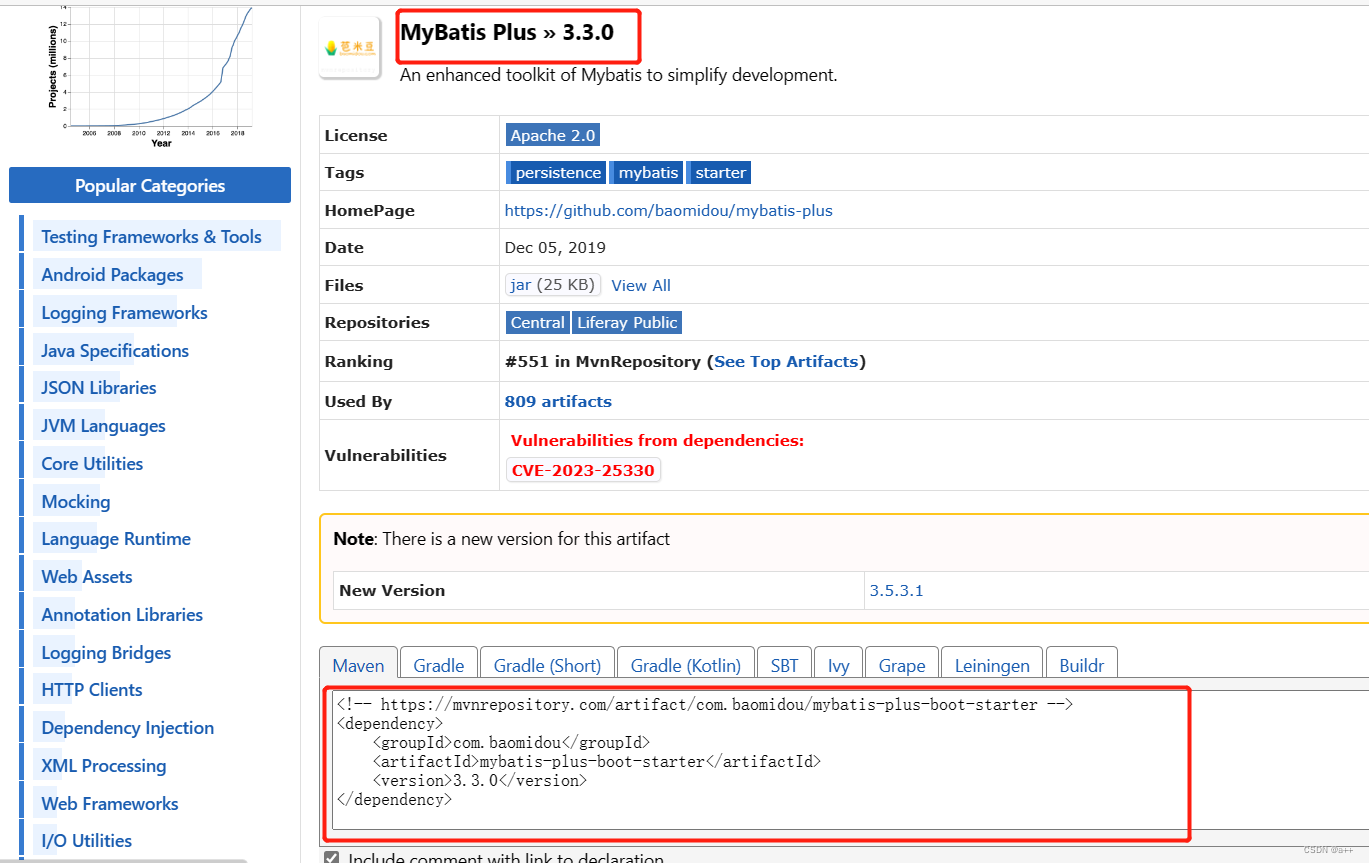Image resolution: width=1369 pixels, height=863 pixels.
Task: Click the MyBatis Plus logo icon
Action: click(x=349, y=46)
